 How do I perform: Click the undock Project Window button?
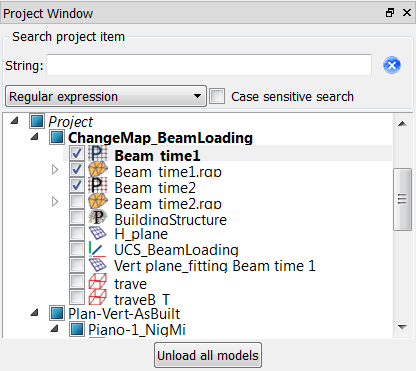[389, 13]
